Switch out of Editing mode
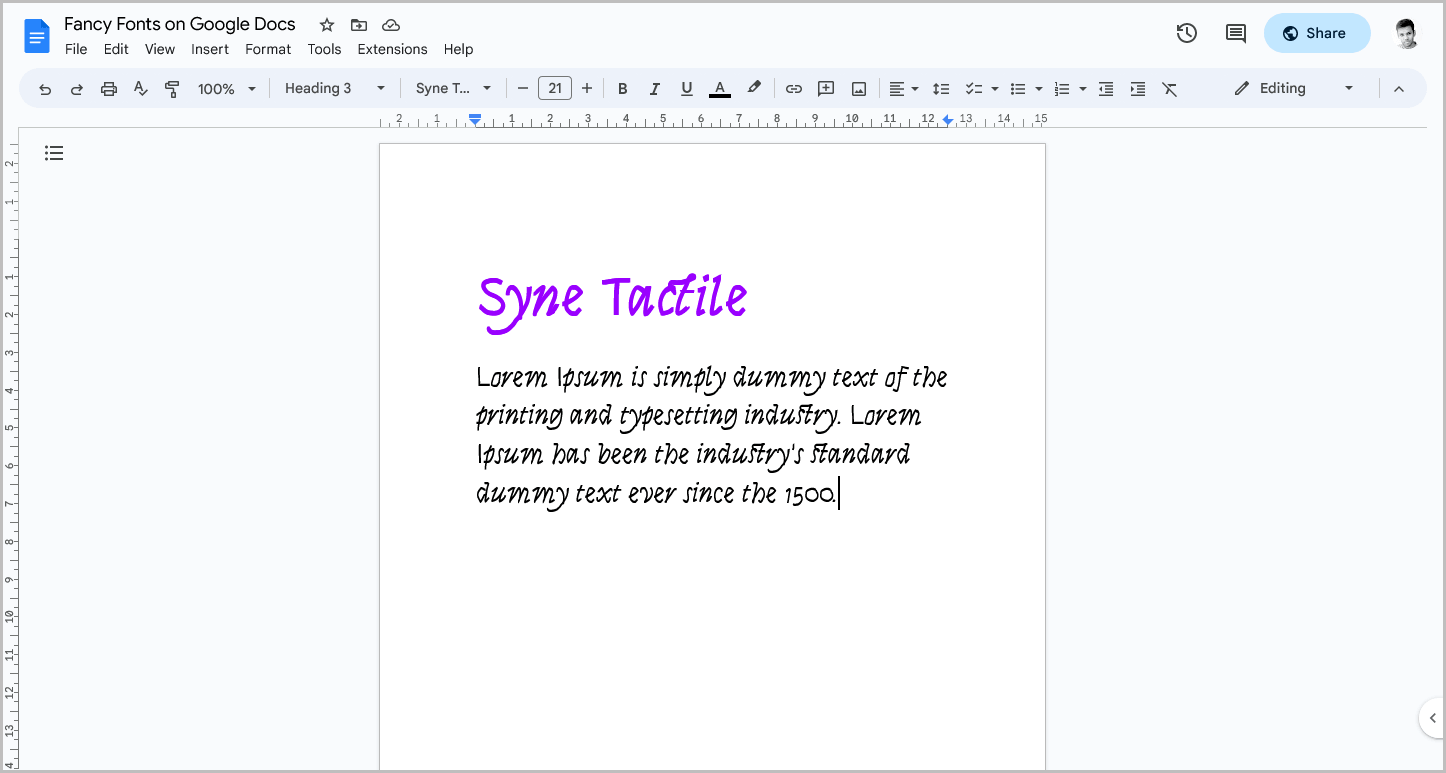The width and height of the screenshot is (1446, 773). point(1349,88)
